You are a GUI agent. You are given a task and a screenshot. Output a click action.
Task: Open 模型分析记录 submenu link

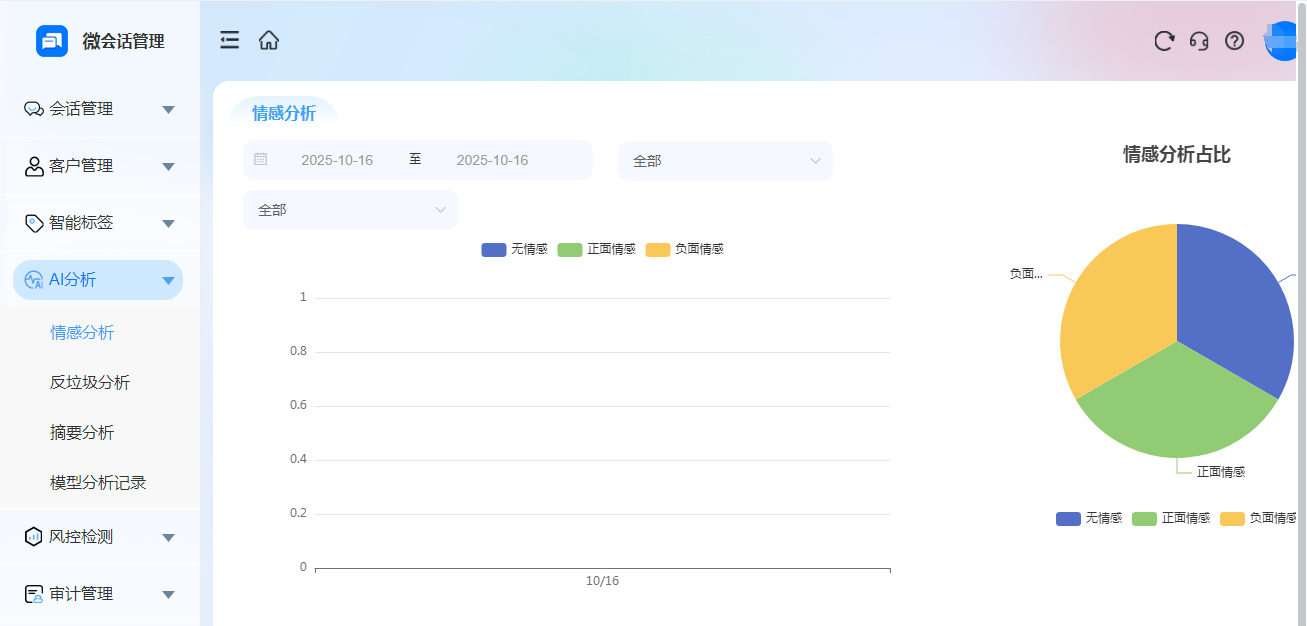[98, 483]
